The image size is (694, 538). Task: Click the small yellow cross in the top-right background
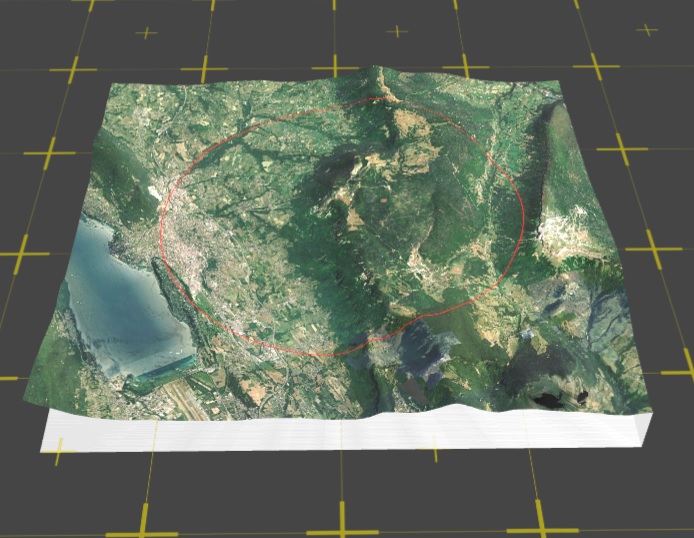coord(647,30)
